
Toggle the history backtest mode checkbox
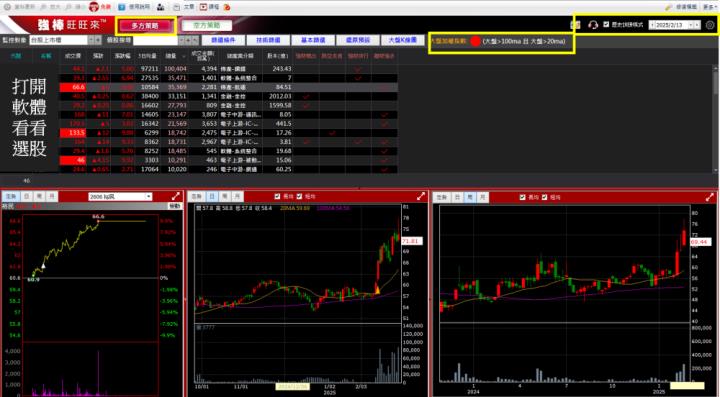click(606, 24)
